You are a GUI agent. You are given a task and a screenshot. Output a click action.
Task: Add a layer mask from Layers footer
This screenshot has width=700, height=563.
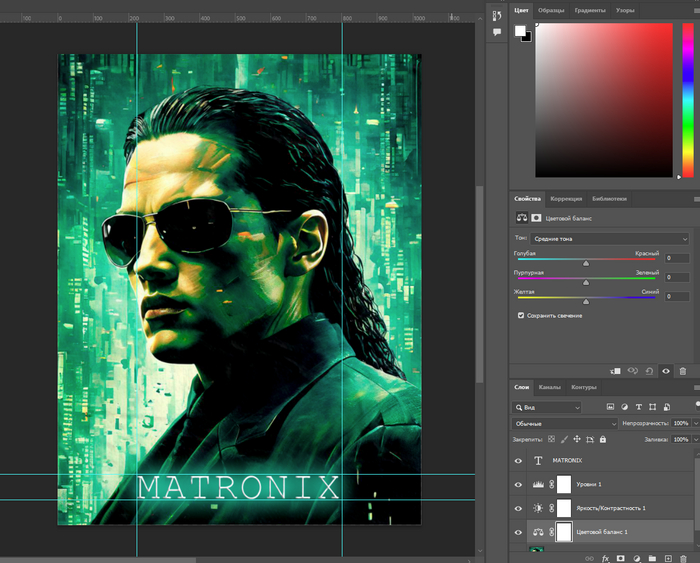pos(620,558)
